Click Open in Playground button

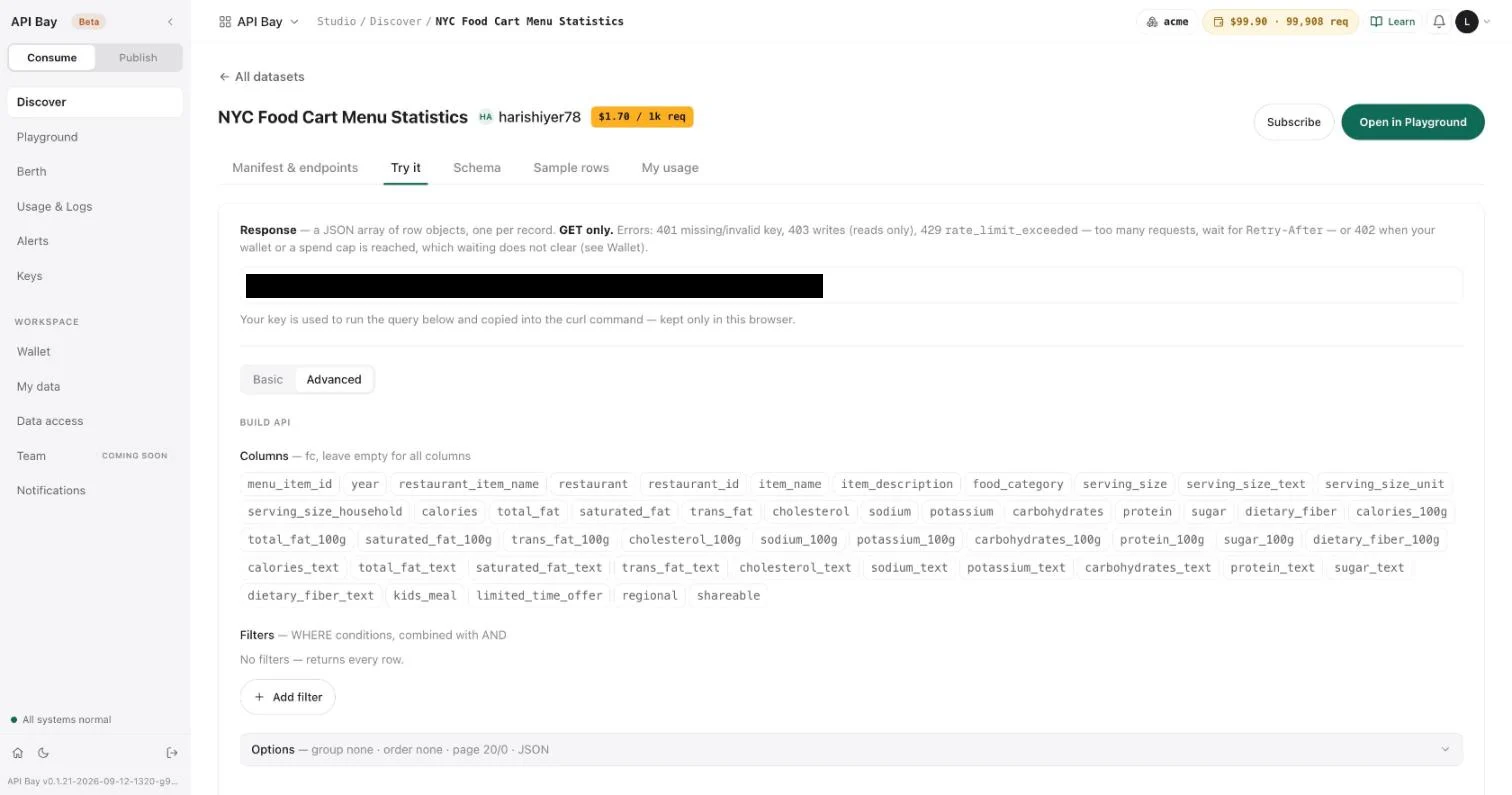pos(1413,122)
